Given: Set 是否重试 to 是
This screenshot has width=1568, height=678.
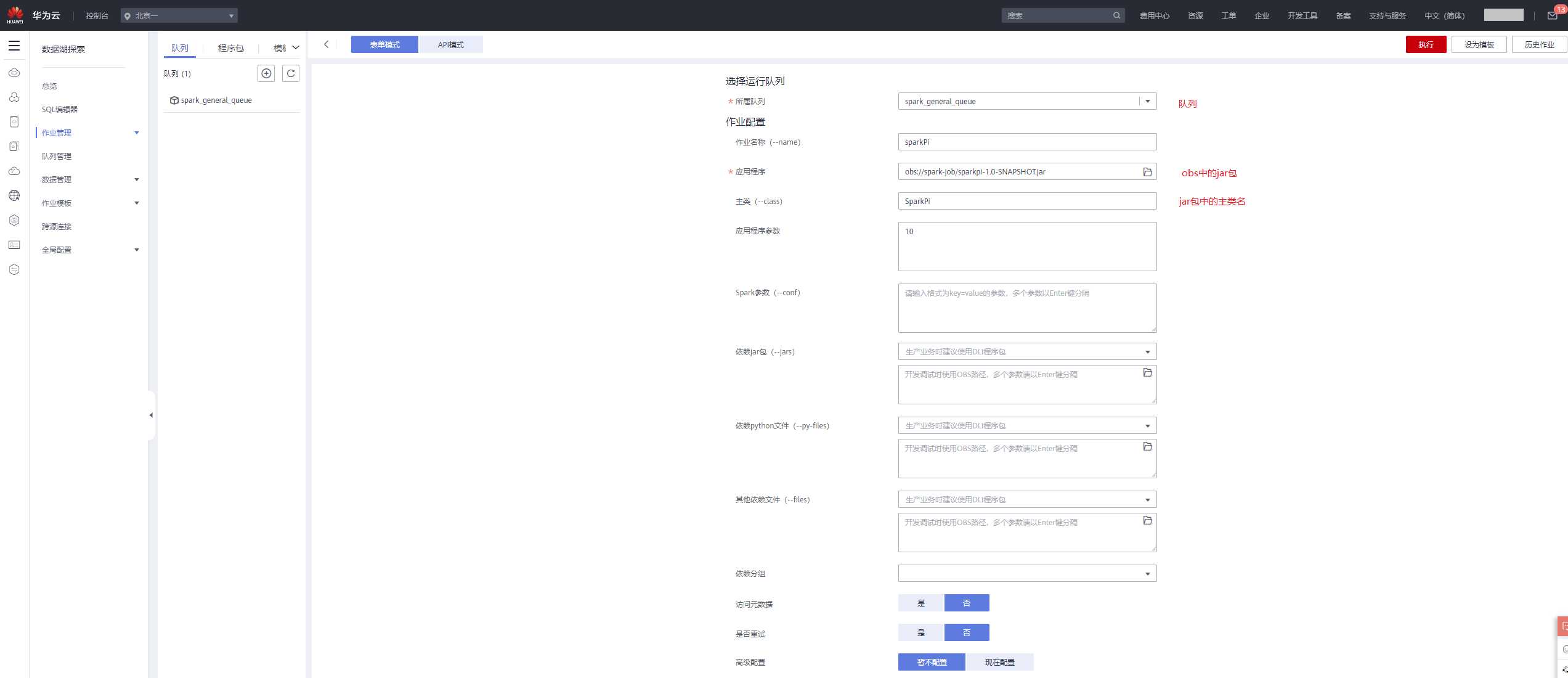Looking at the screenshot, I should click(x=920, y=632).
